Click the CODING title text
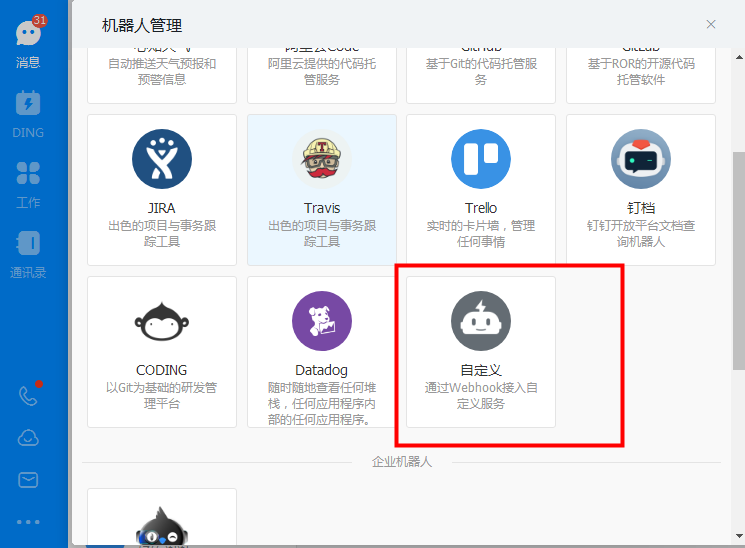The height and width of the screenshot is (548, 745). point(162,370)
